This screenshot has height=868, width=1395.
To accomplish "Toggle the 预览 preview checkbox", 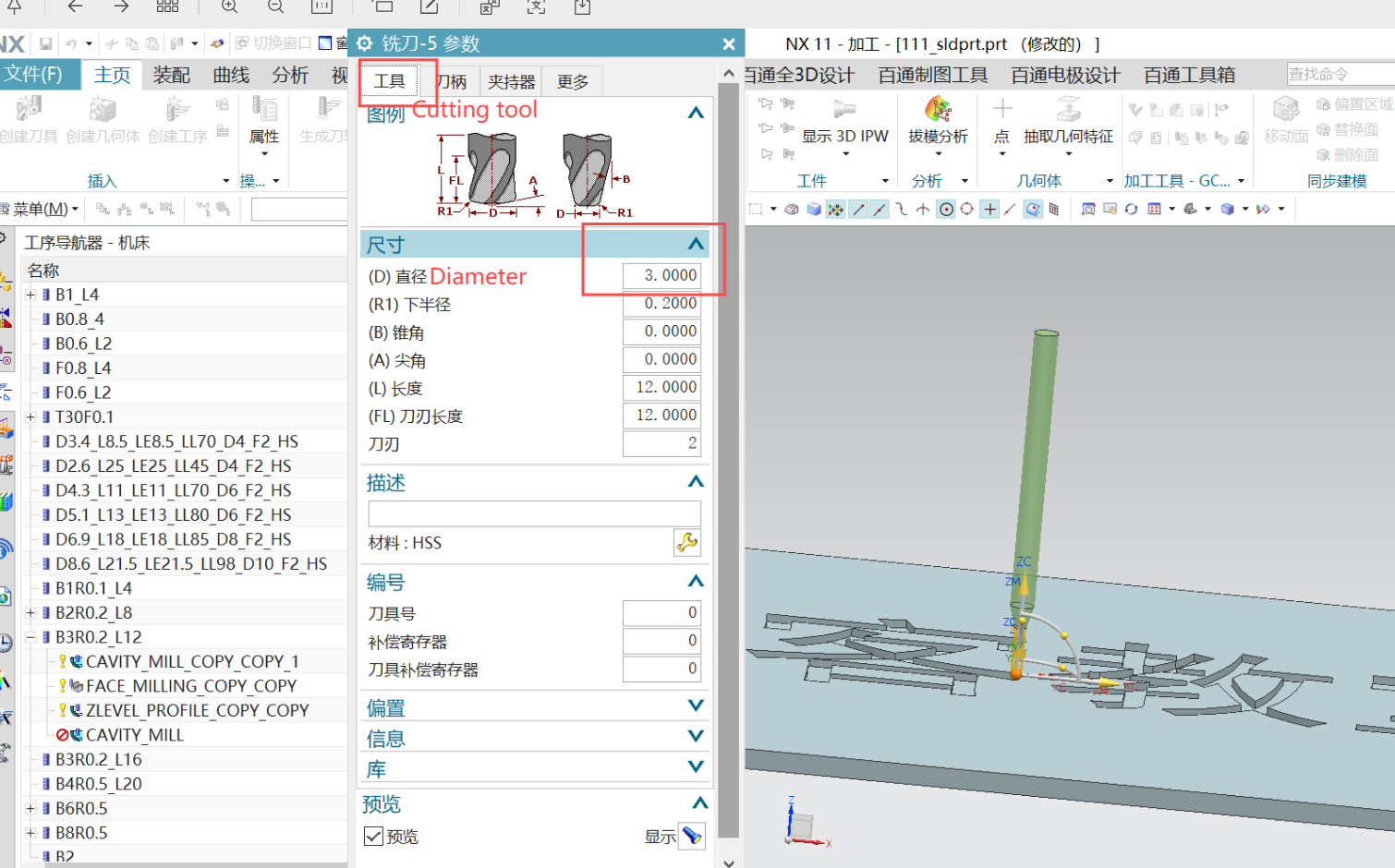I will (x=373, y=837).
